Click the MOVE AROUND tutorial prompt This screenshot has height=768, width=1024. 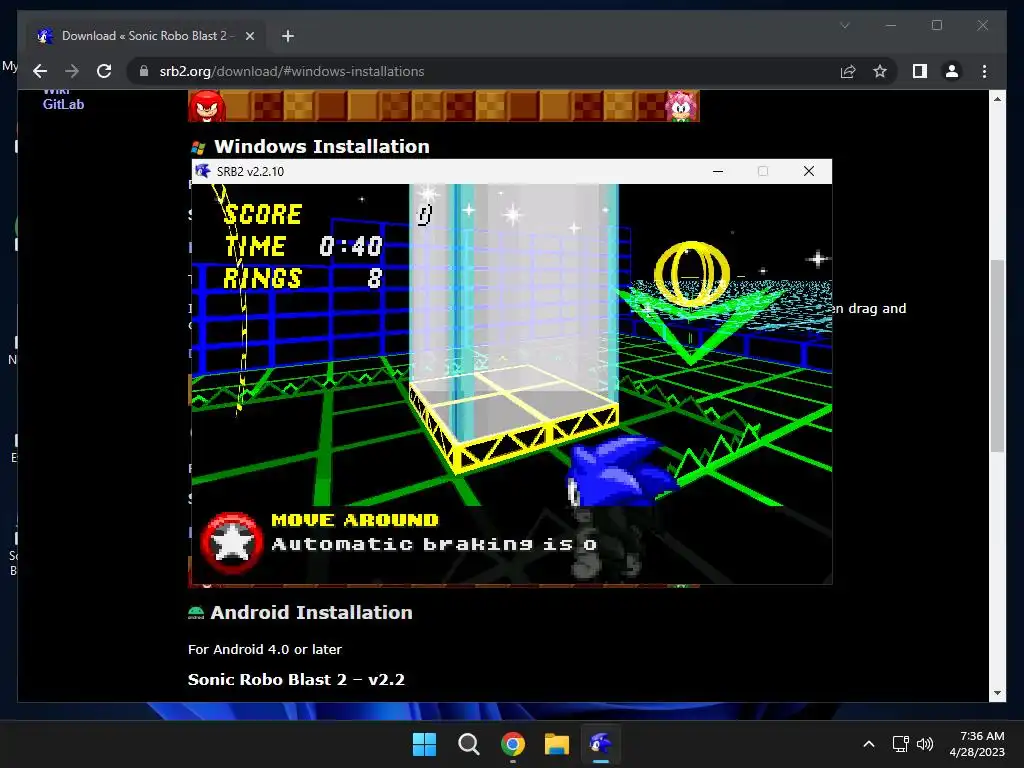pyautogui.click(x=355, y=520)
